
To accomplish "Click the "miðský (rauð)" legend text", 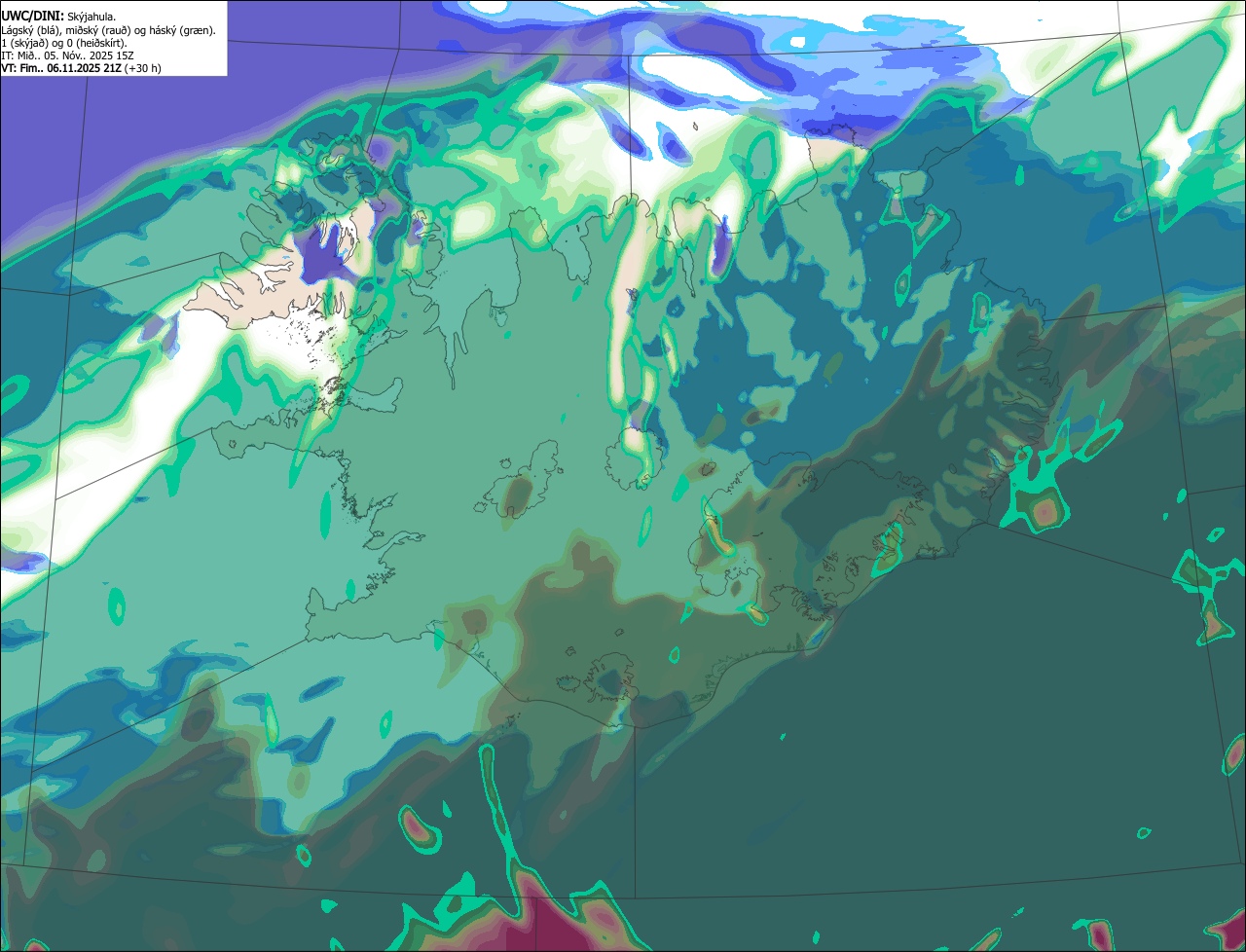I will pyautogui.click(x=98, y=30).
